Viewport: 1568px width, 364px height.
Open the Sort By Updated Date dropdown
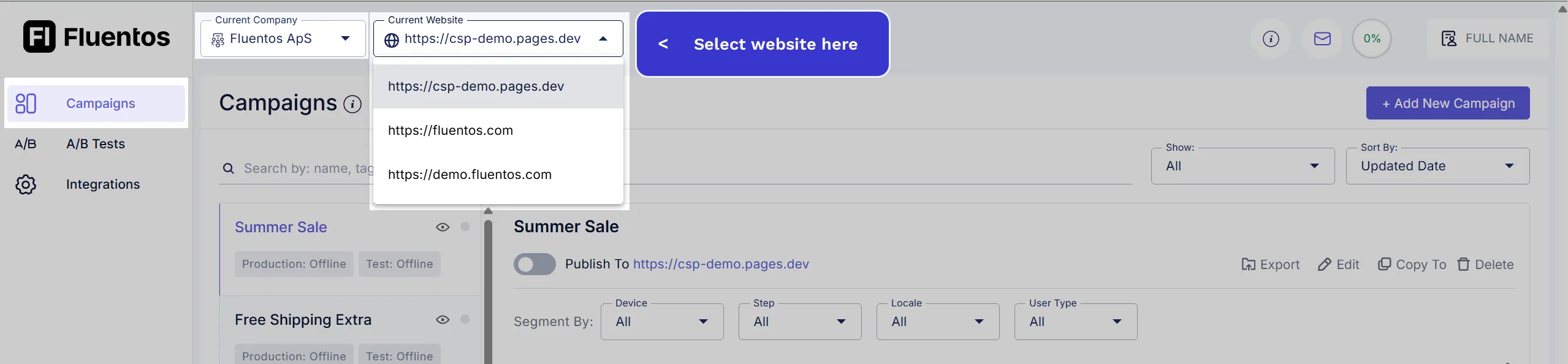click(x=1437, y=166)
